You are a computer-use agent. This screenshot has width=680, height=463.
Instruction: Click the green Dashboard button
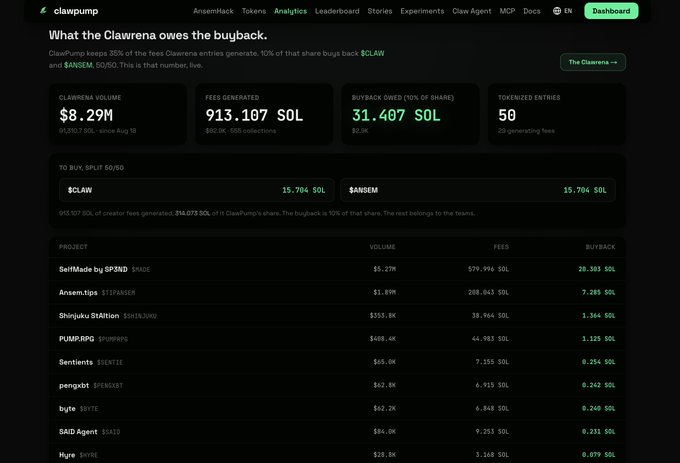[x=611, y=11]
